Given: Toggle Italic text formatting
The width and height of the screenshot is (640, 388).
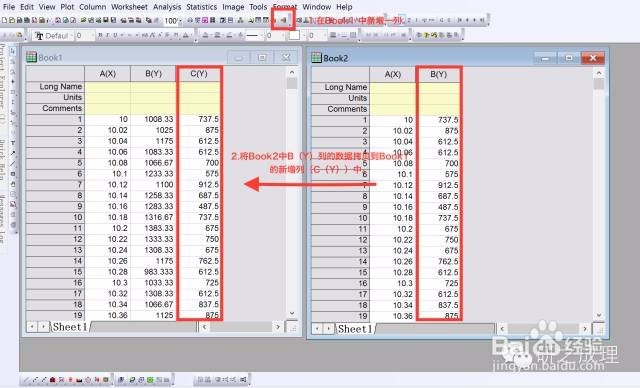Looking at the screenshot, I should click(108, 36).
